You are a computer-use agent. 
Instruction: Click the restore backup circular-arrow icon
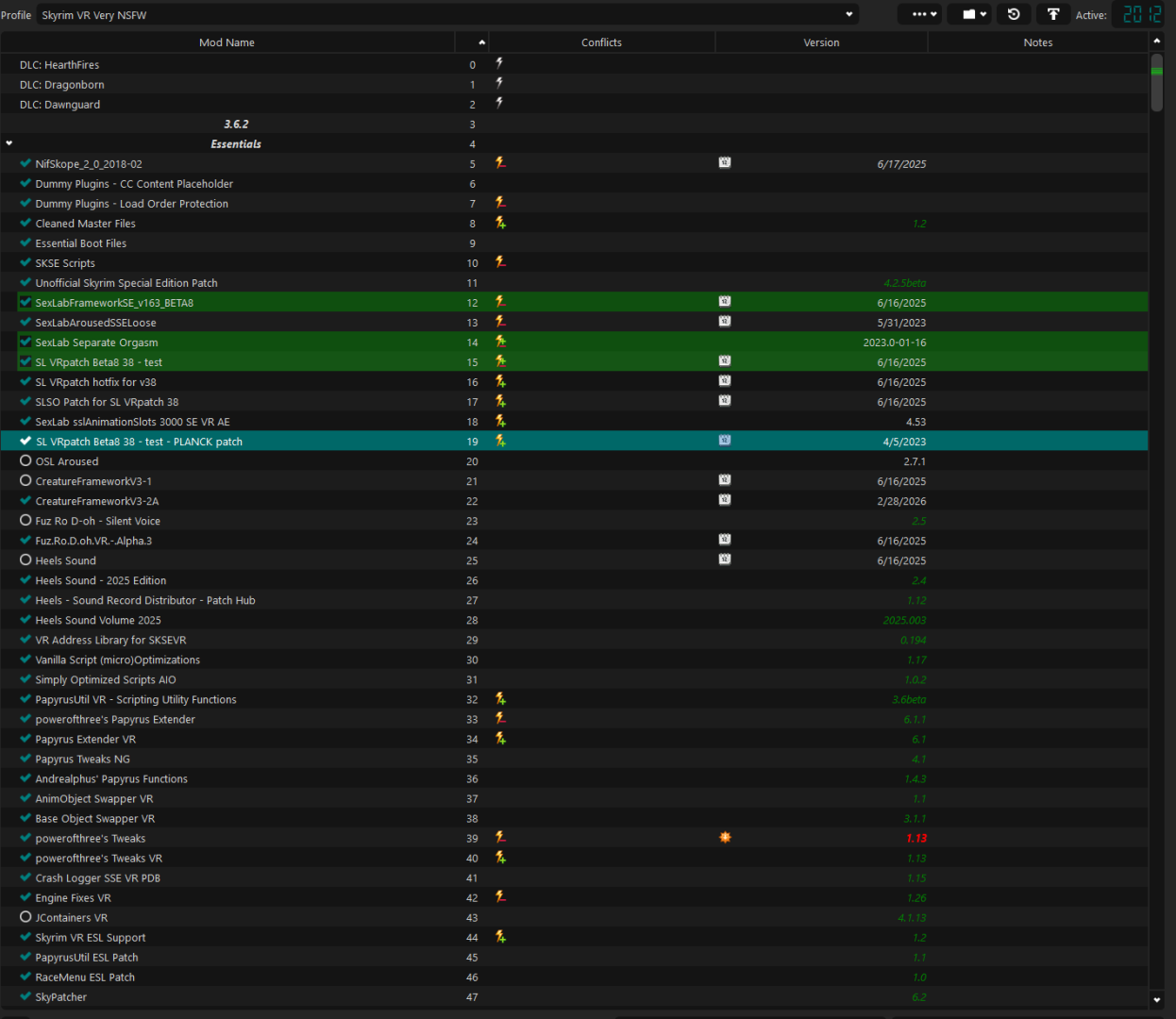coord(1014,14)
